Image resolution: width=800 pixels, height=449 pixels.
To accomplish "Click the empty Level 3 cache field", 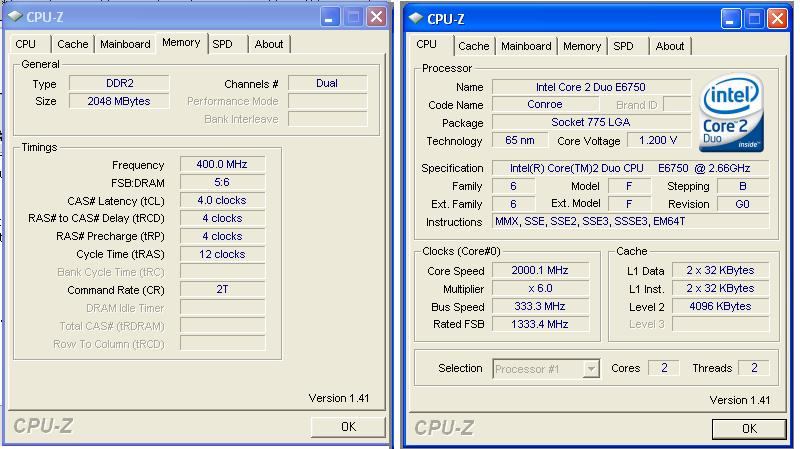I will click(720, 324).
